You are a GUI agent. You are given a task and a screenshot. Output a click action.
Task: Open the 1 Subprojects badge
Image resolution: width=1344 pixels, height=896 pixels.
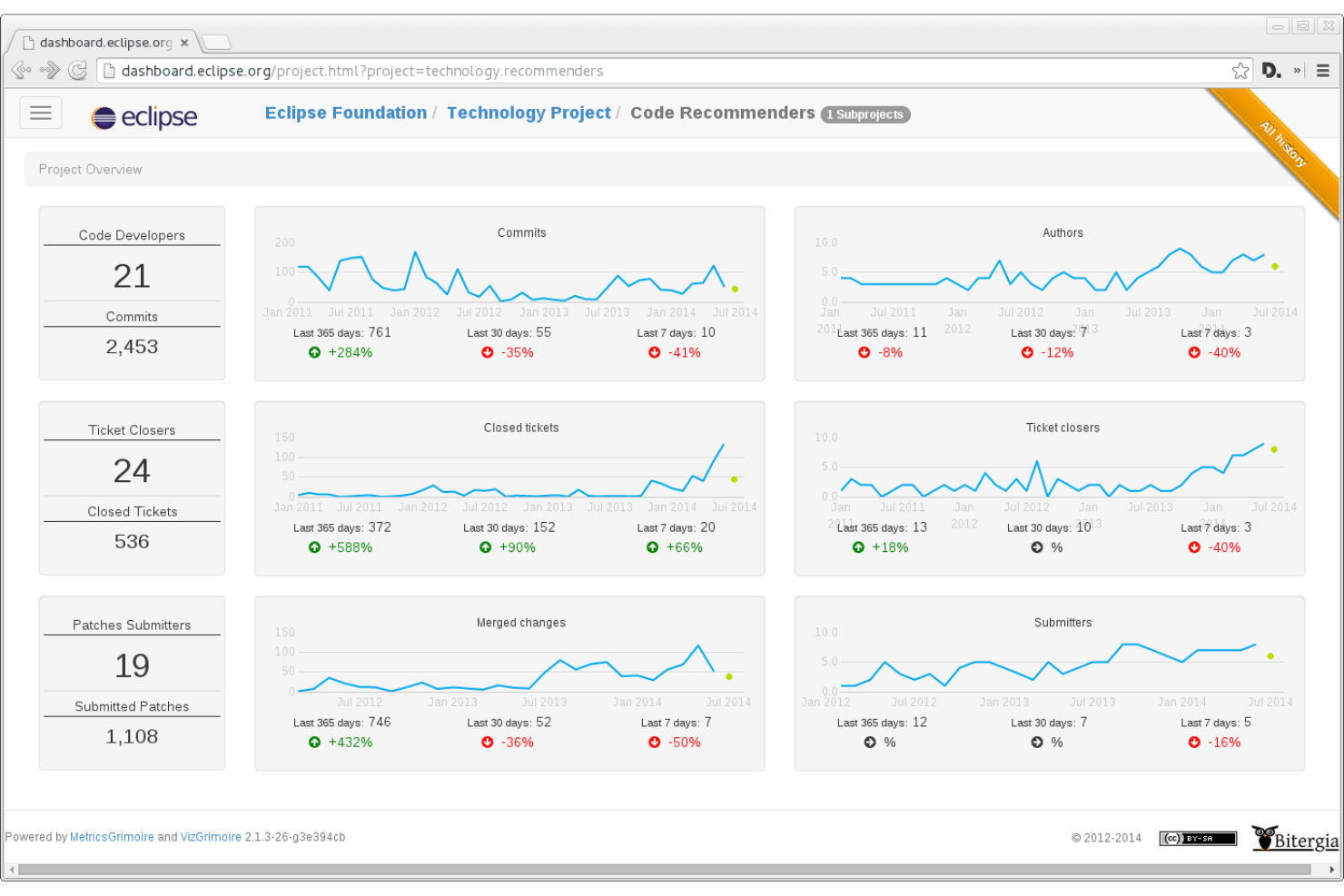[x=865, y=114]
